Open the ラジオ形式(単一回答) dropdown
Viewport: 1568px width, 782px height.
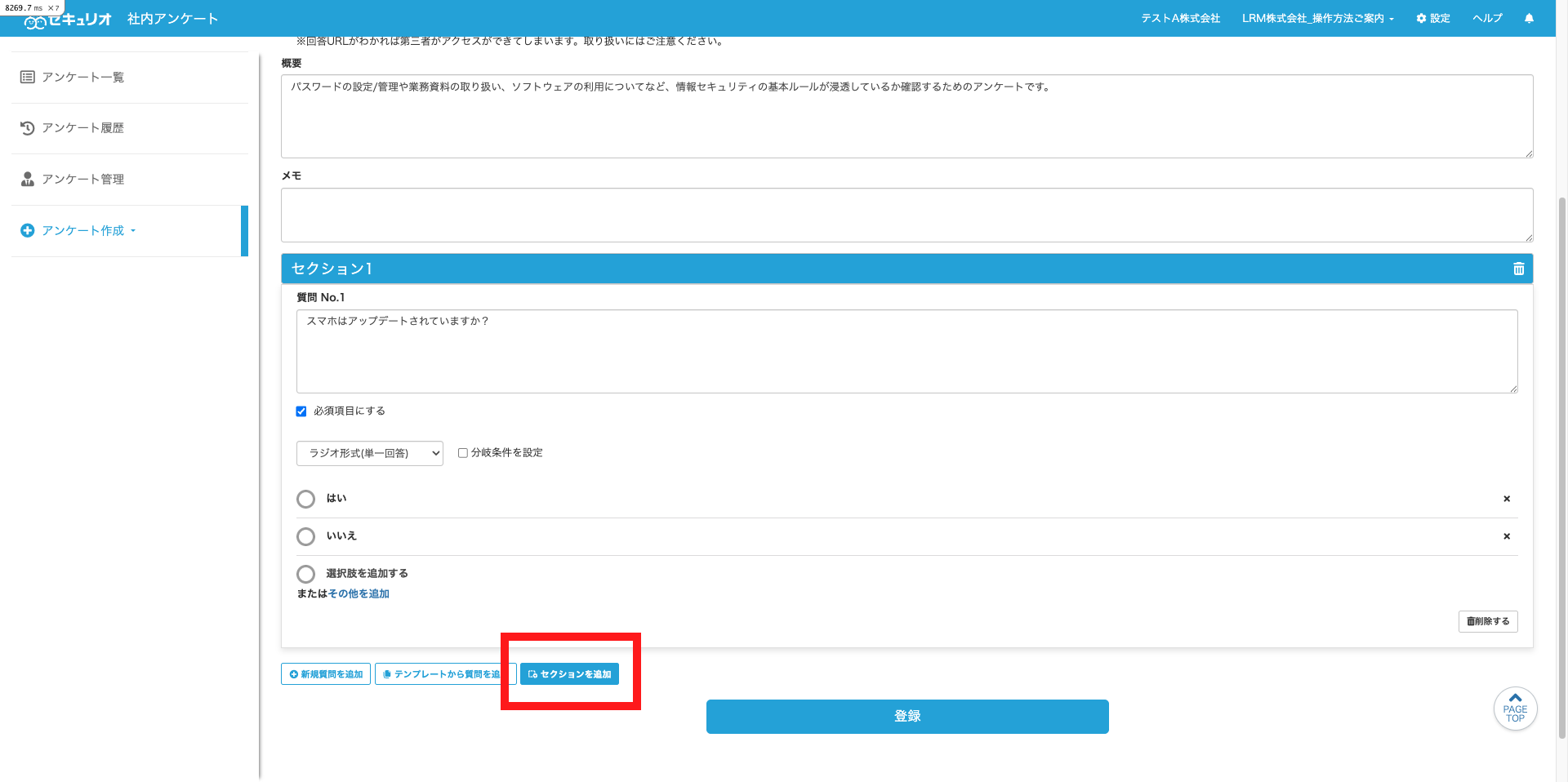click(x=370, y=453)
